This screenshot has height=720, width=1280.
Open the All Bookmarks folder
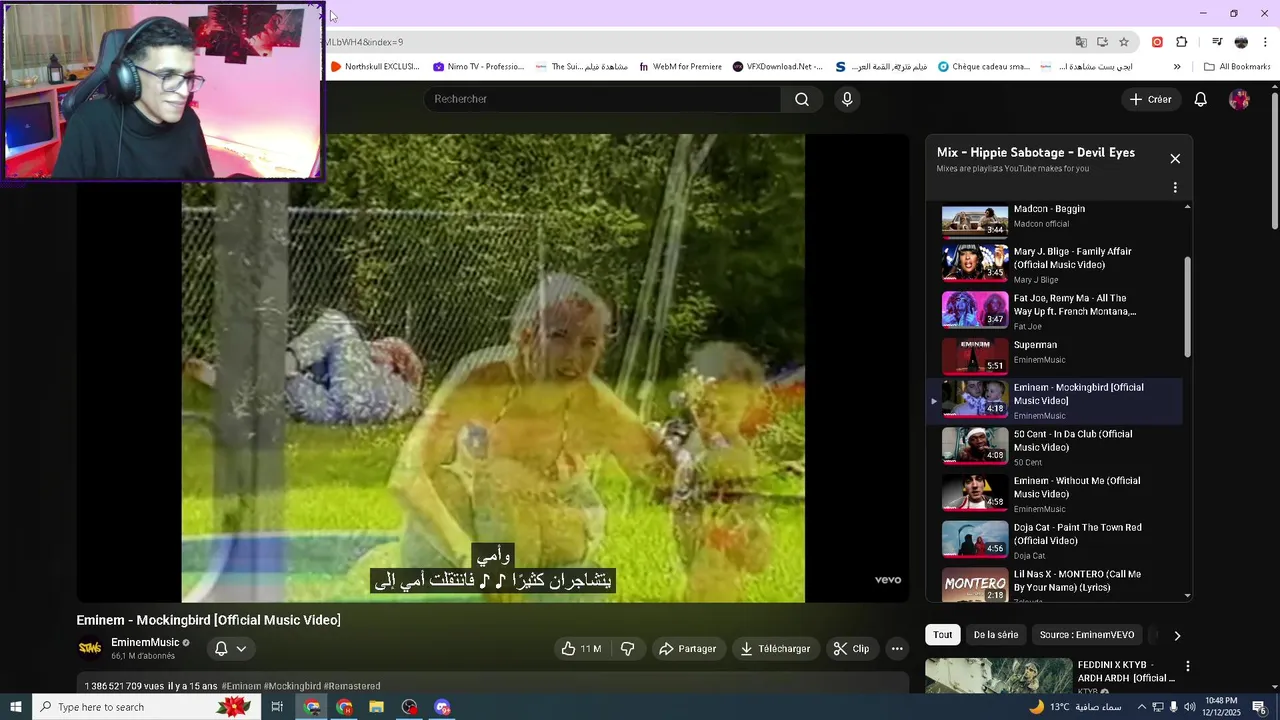1237,67
